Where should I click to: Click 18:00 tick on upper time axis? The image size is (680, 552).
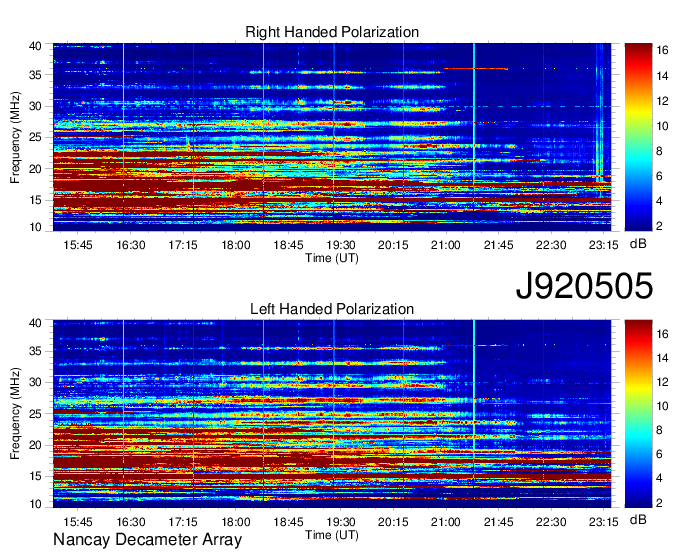[x=236, y=245]
